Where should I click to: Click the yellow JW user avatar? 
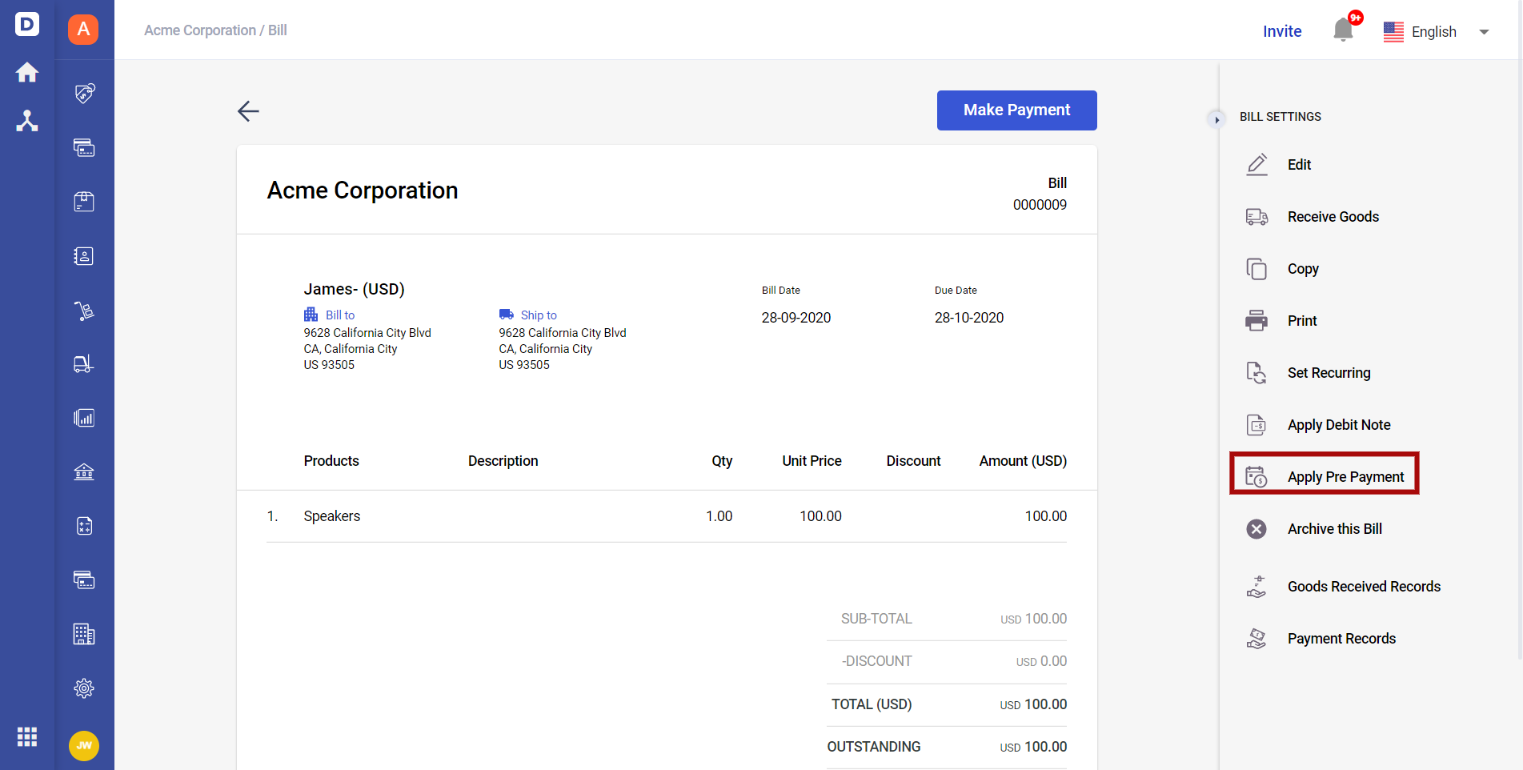[84, 745]
